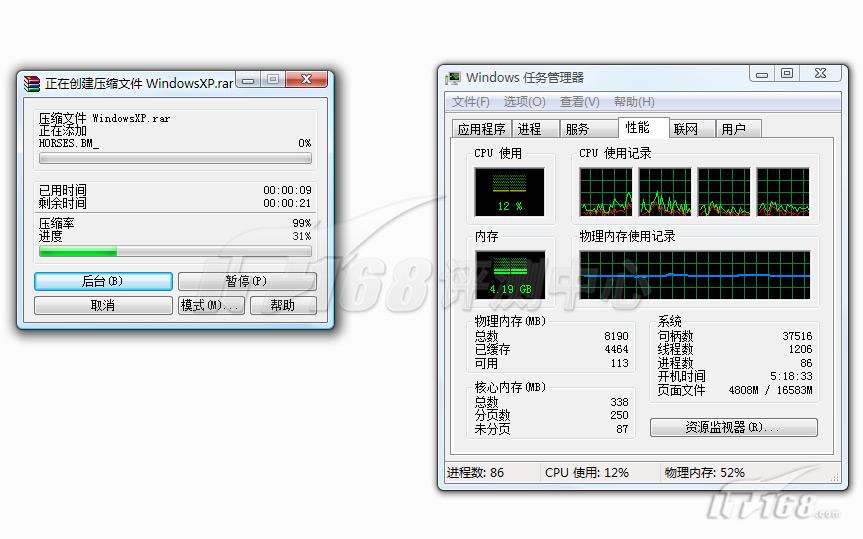The image size is (863, 539).
Task: Pause compression using 暂停(P) button
Action: 246,282
